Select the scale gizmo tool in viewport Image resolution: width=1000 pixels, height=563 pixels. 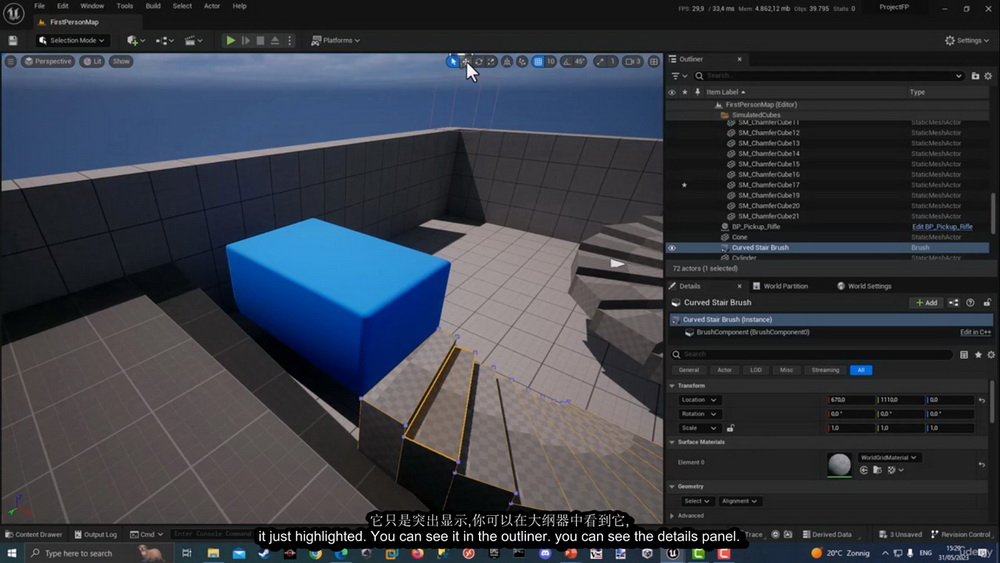click(491, 62)
